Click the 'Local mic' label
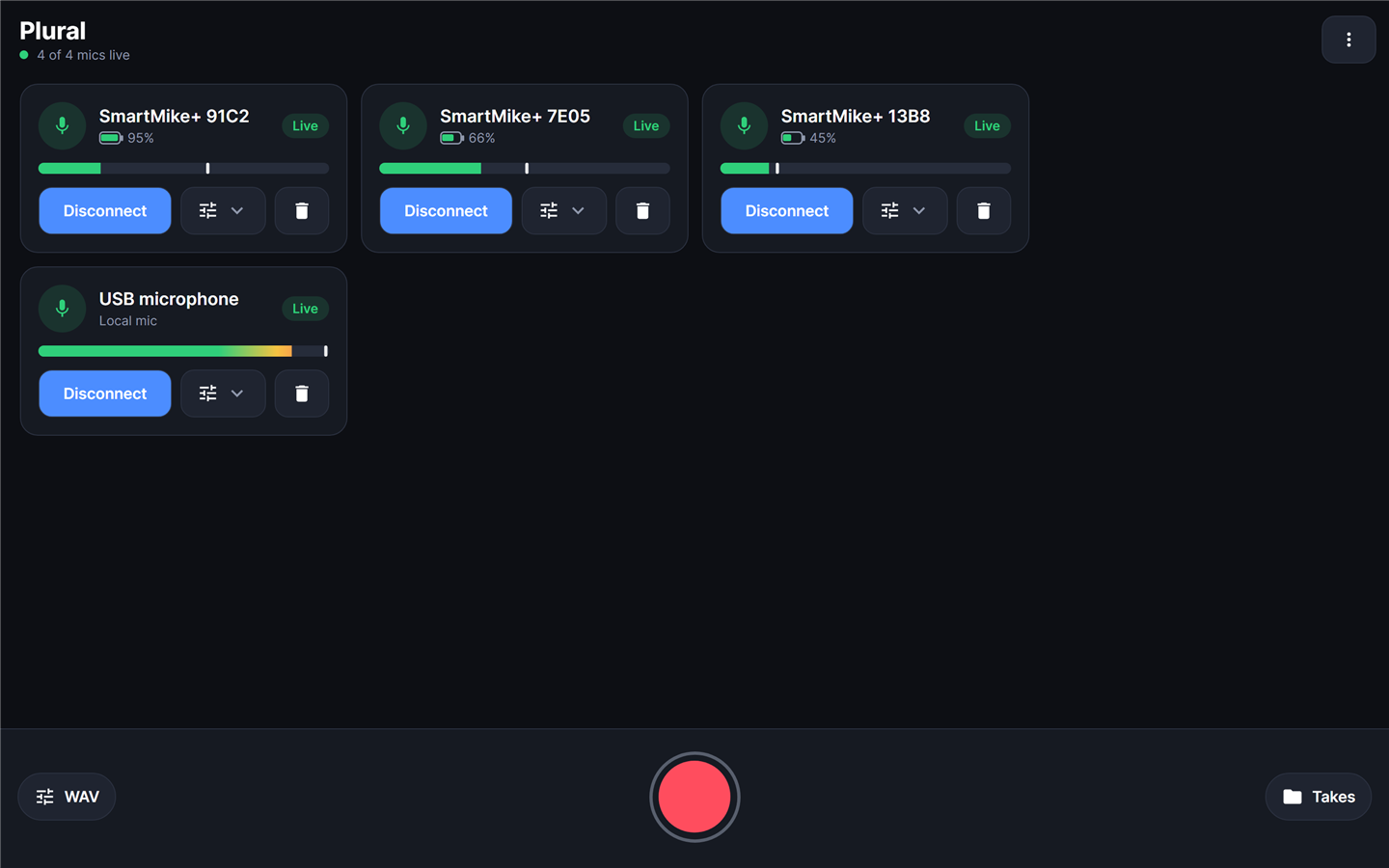 (127, 321)
